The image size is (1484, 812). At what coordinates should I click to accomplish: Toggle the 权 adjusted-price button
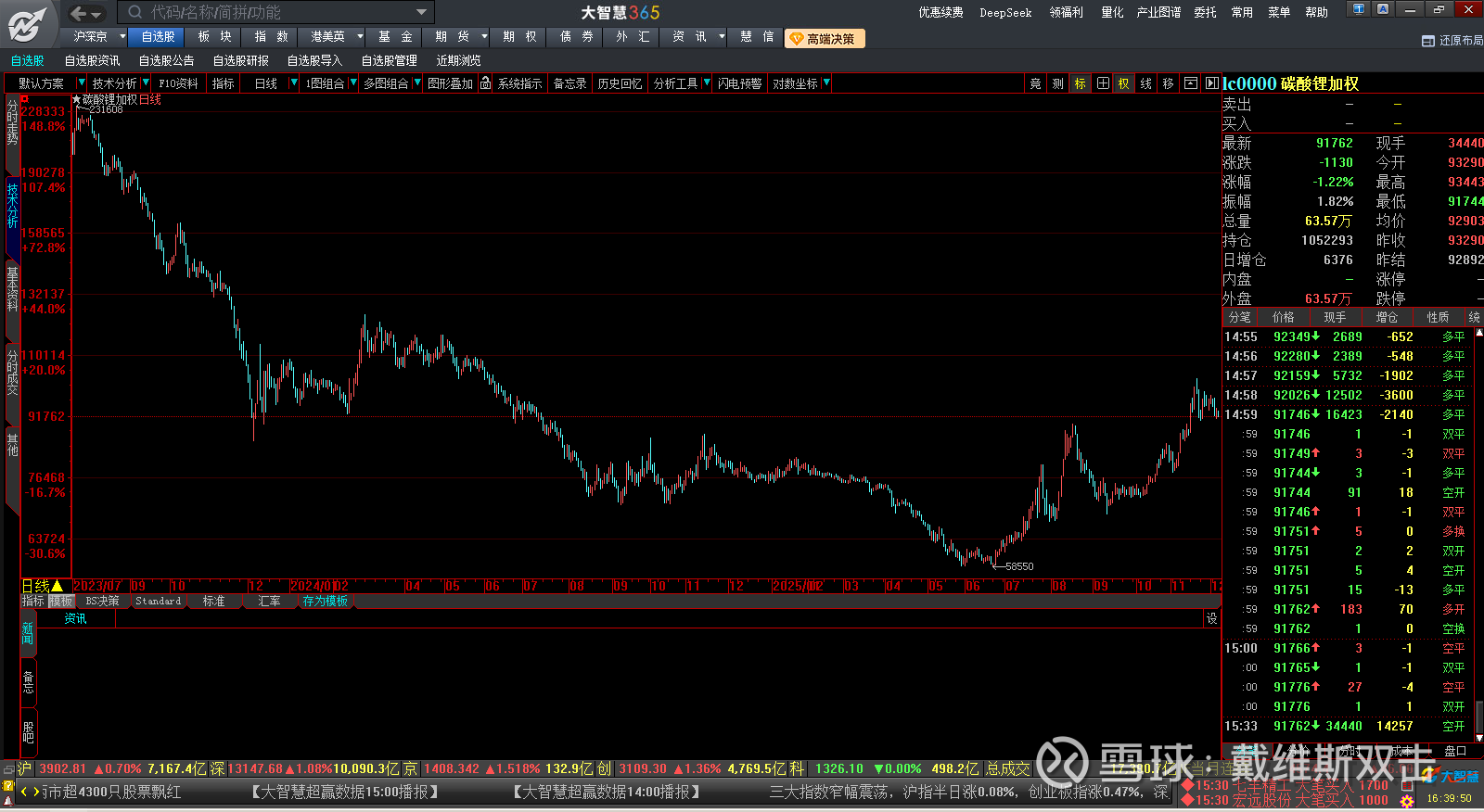coord(1123,83)
